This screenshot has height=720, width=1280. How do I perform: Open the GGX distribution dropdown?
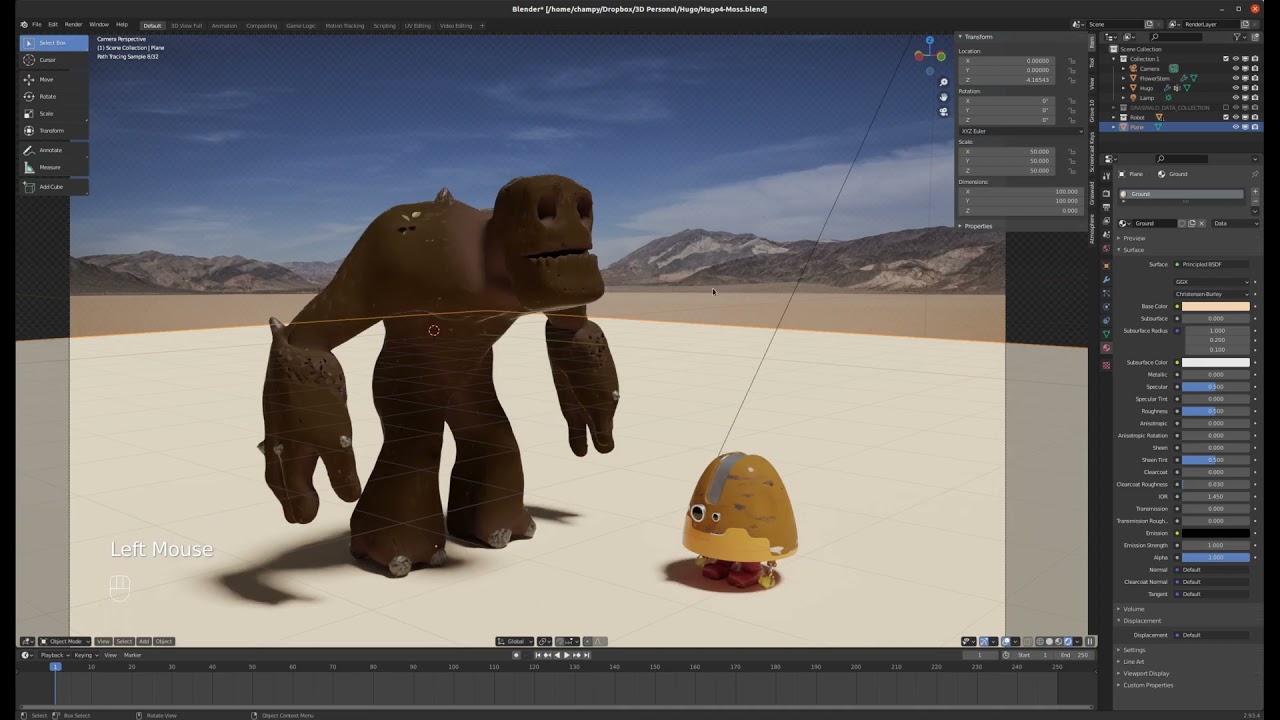[1212, 282]
